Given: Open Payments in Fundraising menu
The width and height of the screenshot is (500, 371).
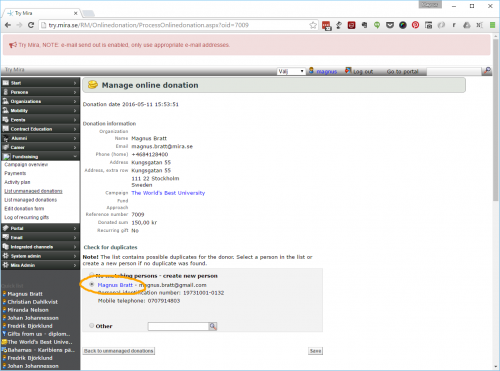Looking at the screenshot, I should [x=15, y=173].
